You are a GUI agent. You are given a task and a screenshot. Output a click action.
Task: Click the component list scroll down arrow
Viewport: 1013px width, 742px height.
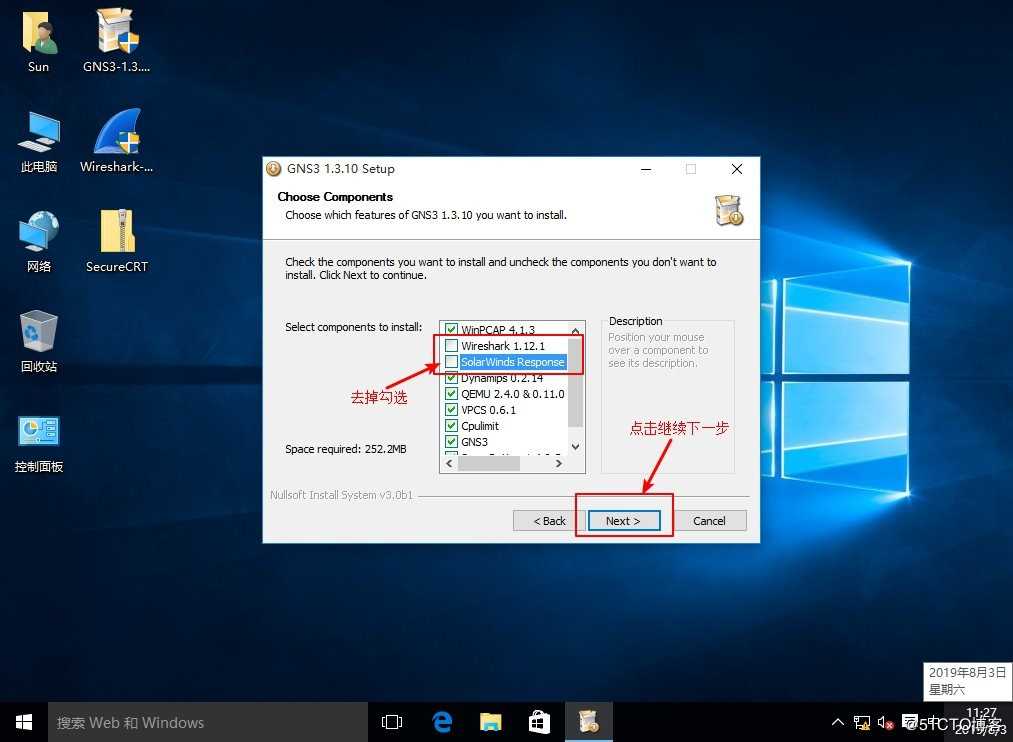[576, 447]
